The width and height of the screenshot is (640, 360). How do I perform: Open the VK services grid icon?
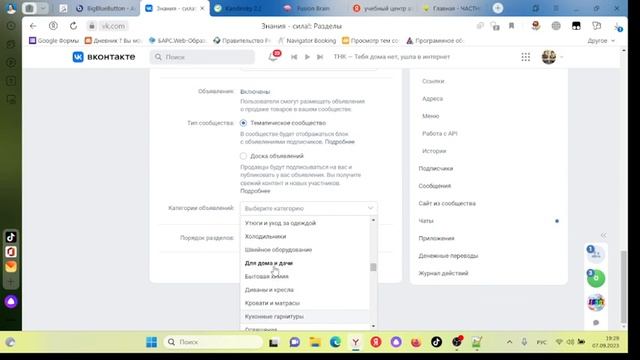[x=525, y=57]
